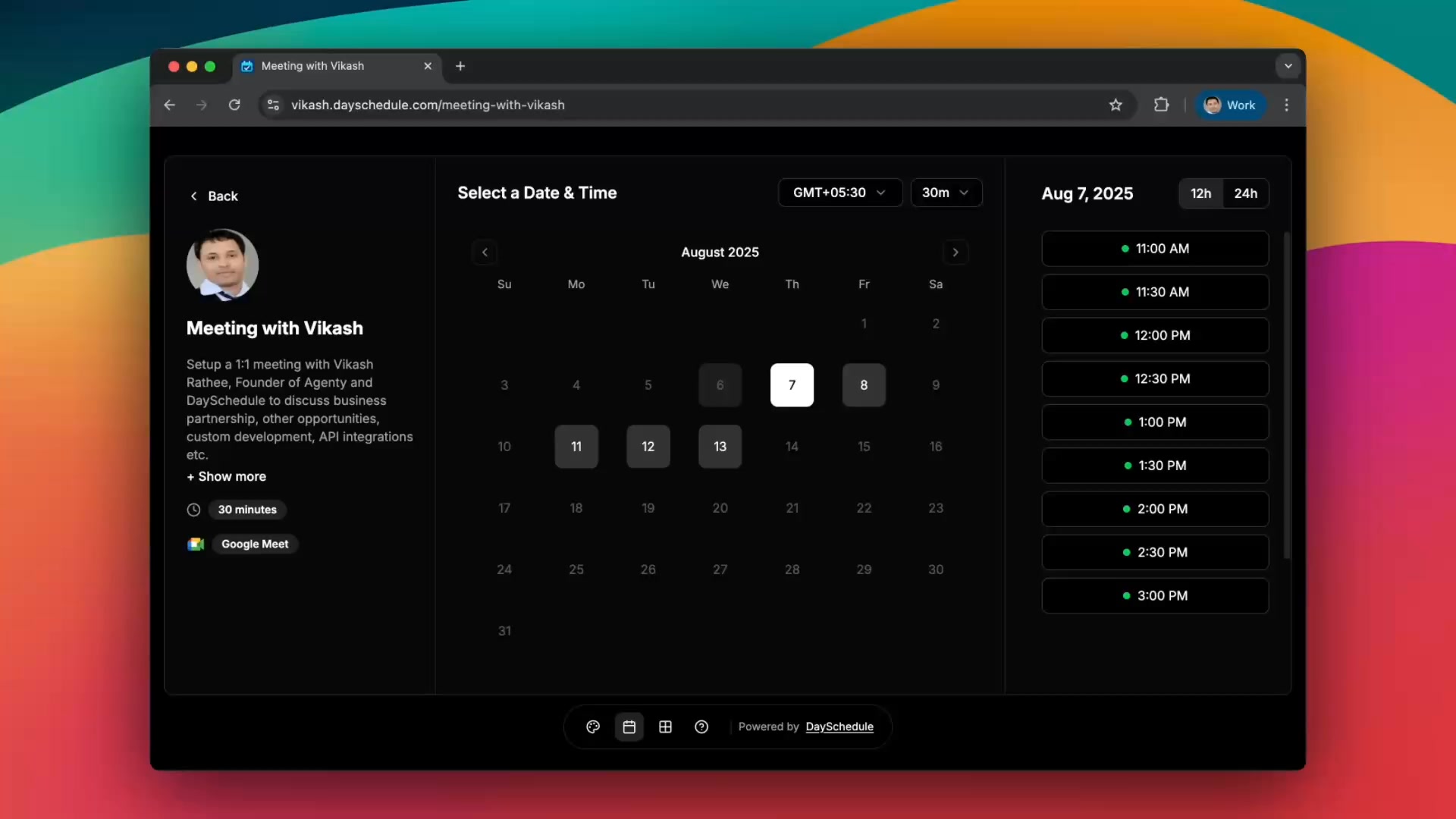
Task: Click the time slots scrollbar
Action: [1286, 395]
